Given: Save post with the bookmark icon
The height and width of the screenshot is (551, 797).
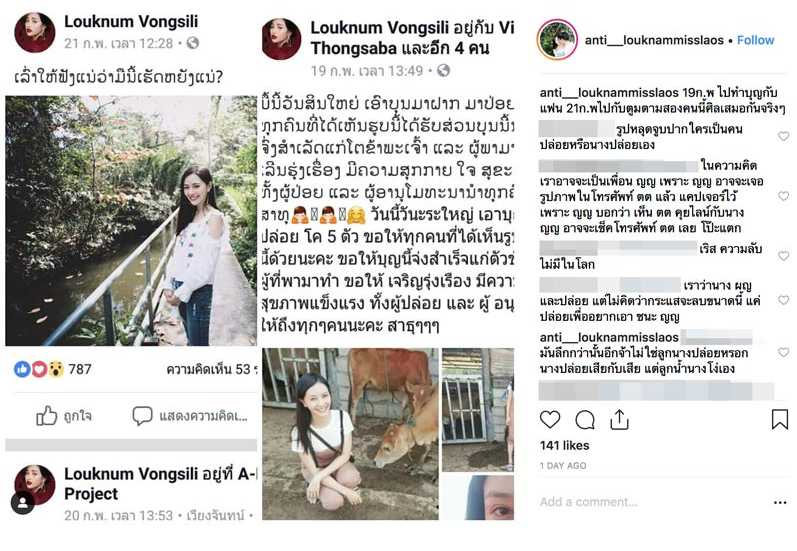Looking at the screenshot, I should pos(780,420).
